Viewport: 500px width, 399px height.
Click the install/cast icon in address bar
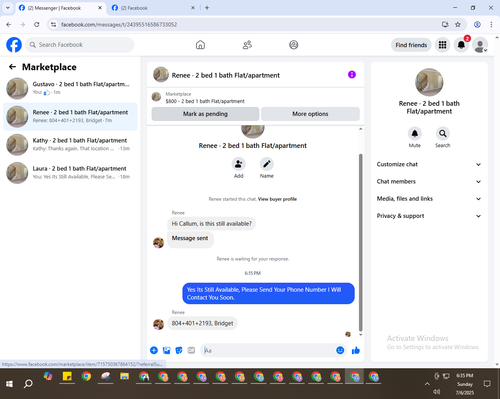[445, 24]
